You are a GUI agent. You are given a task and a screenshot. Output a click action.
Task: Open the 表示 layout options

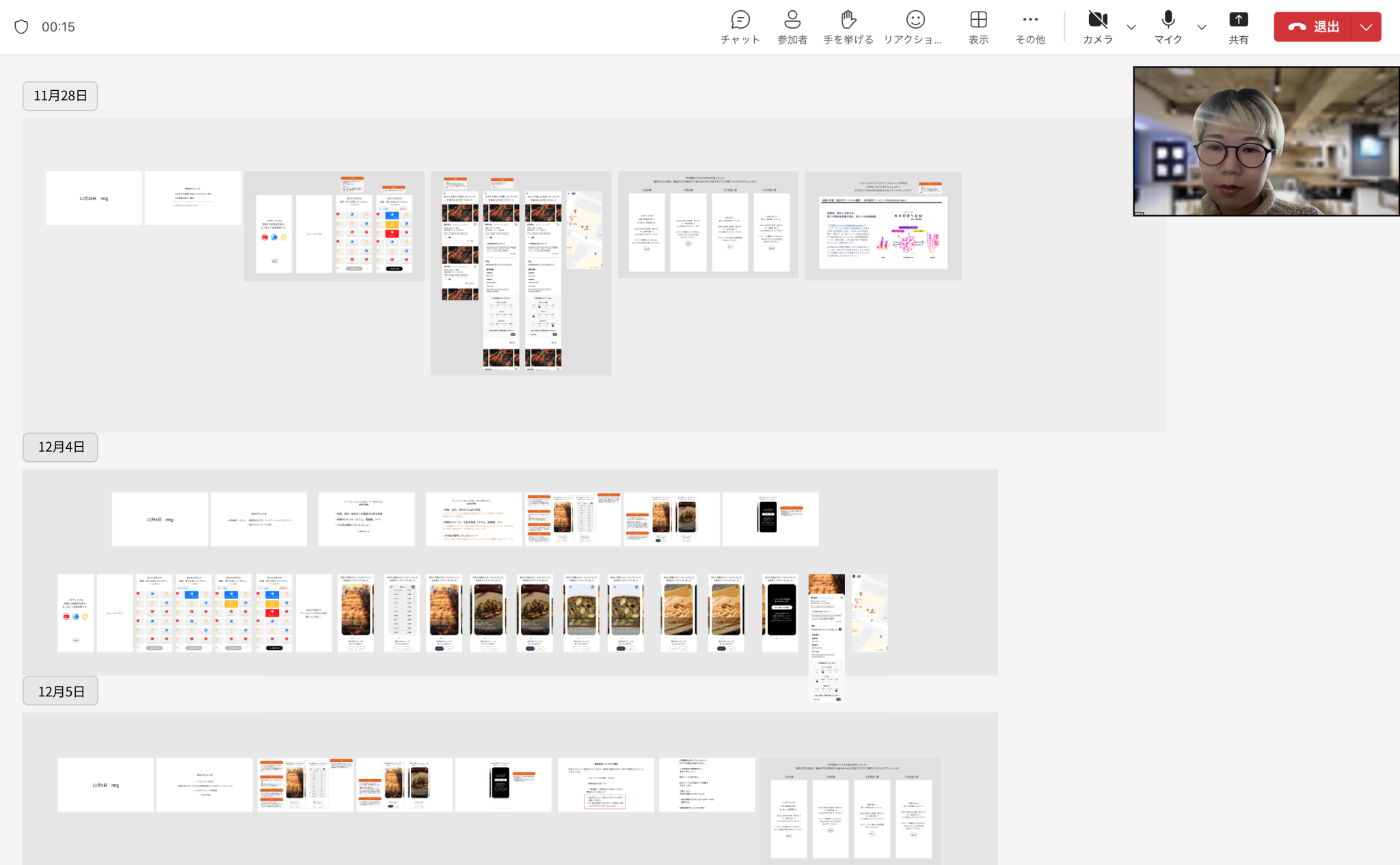coord(978,27)
